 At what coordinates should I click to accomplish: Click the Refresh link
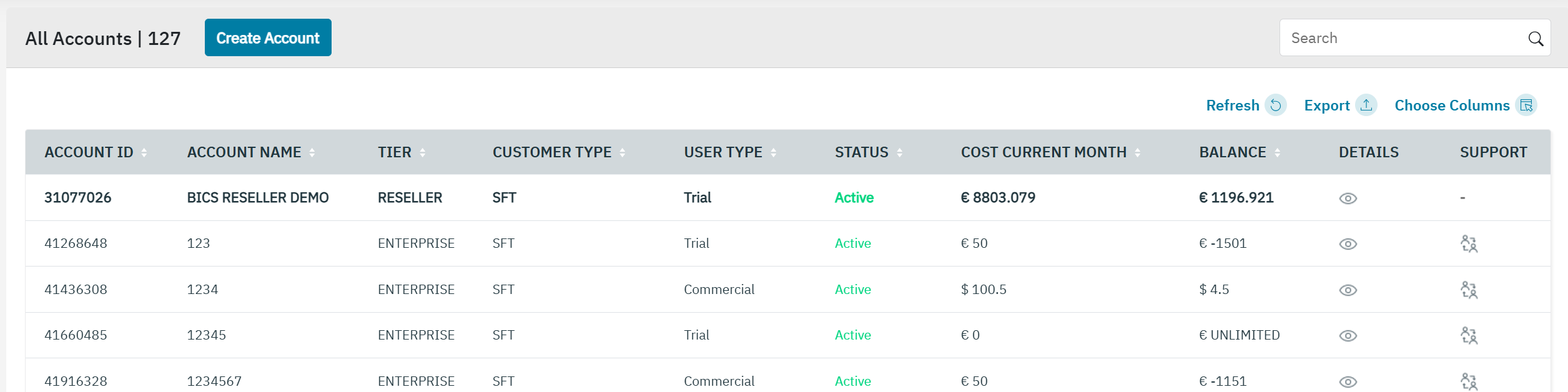click(x=1233, y=105)
